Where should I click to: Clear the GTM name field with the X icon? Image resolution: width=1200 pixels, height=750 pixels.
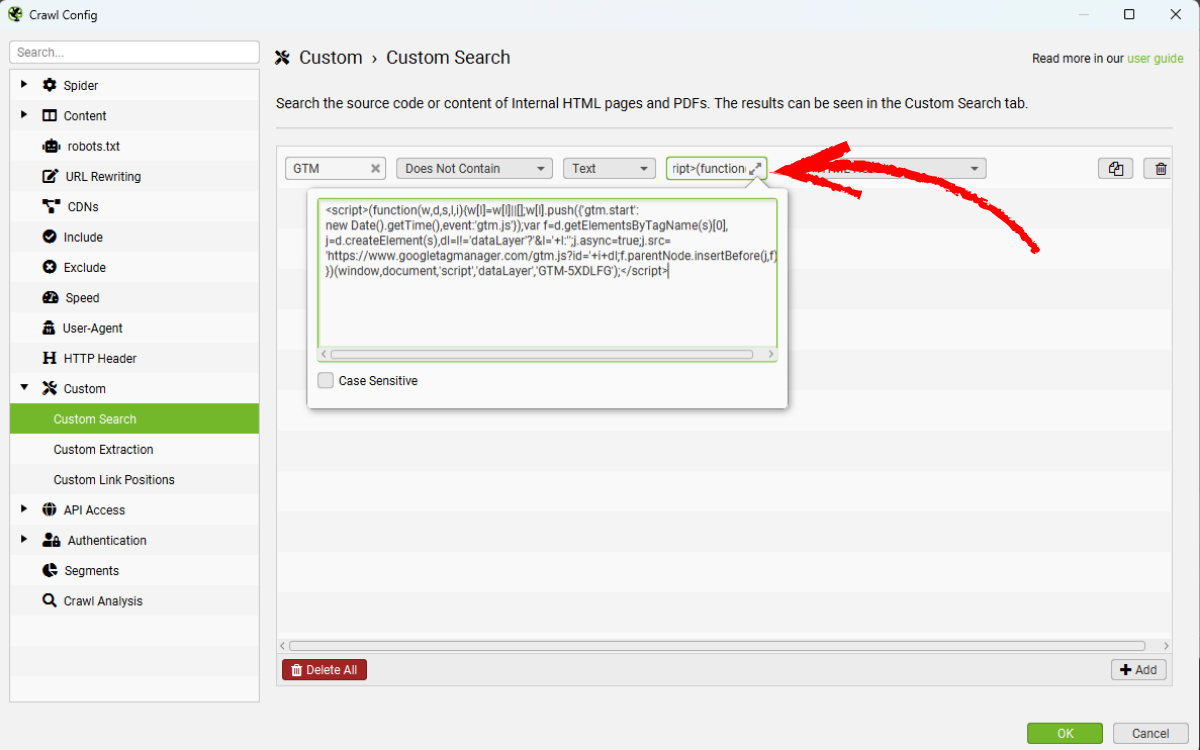(376, 169)
